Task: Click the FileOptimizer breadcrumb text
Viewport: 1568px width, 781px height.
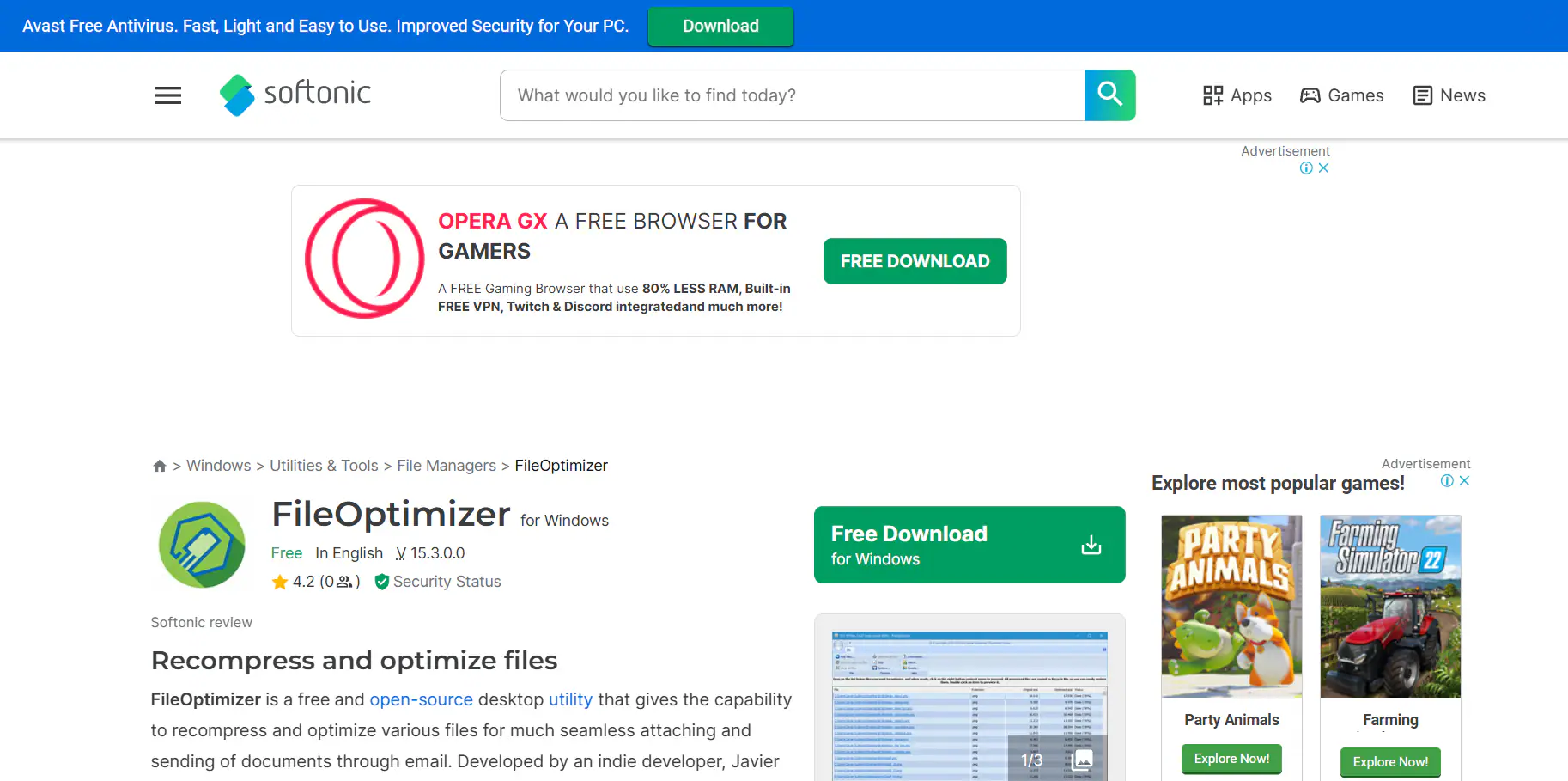Action: (561, 466)
